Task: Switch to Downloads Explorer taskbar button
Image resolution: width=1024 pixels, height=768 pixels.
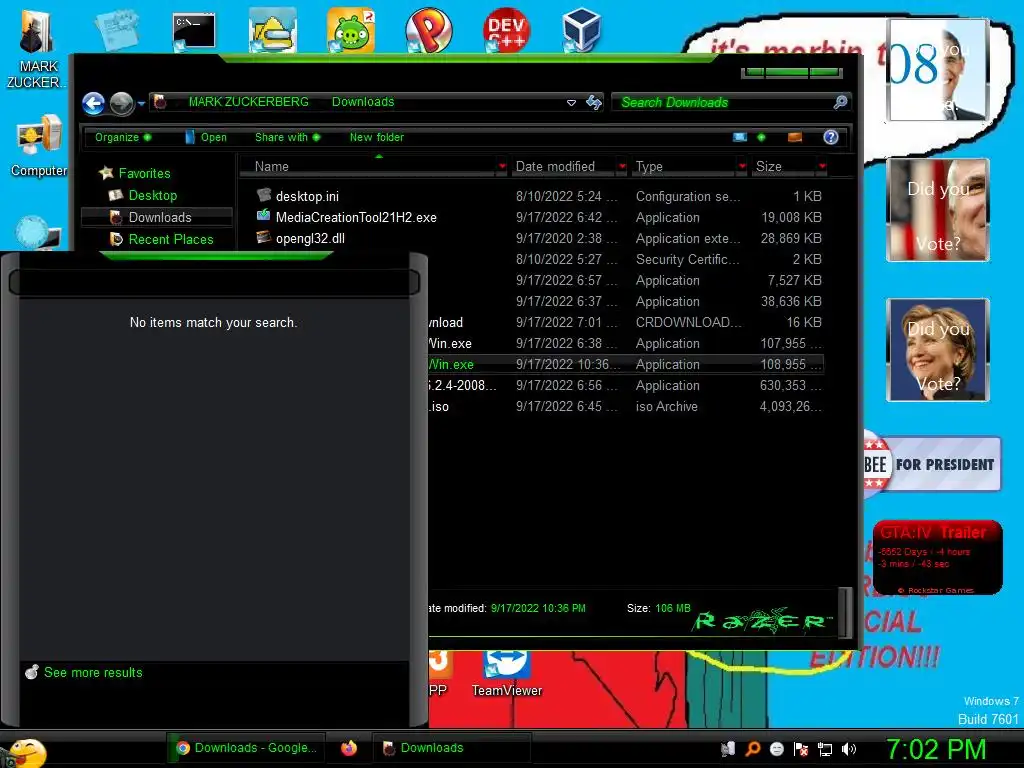Action: (x=452, y=748)
